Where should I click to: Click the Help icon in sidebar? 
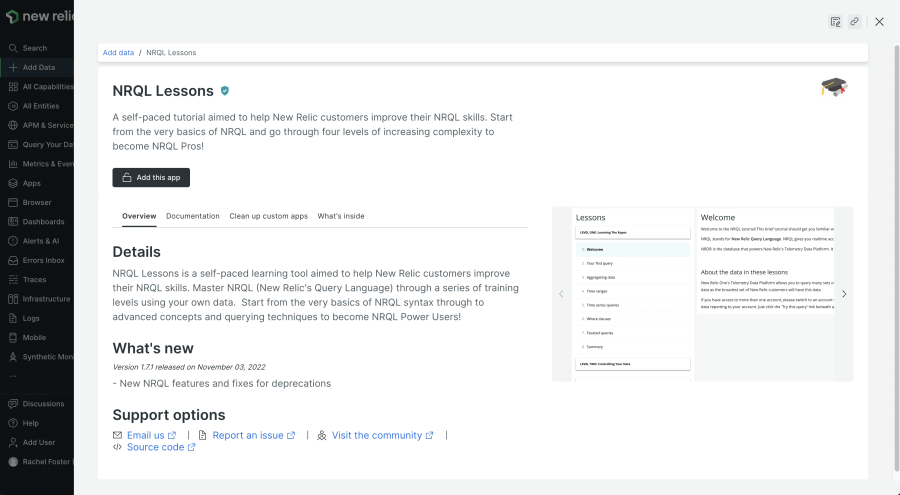(13, 423)
